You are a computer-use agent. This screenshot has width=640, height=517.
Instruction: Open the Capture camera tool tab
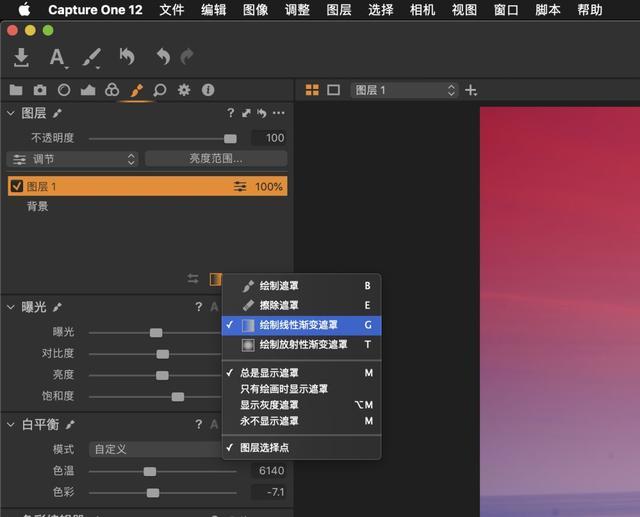[x=40, y=90]
